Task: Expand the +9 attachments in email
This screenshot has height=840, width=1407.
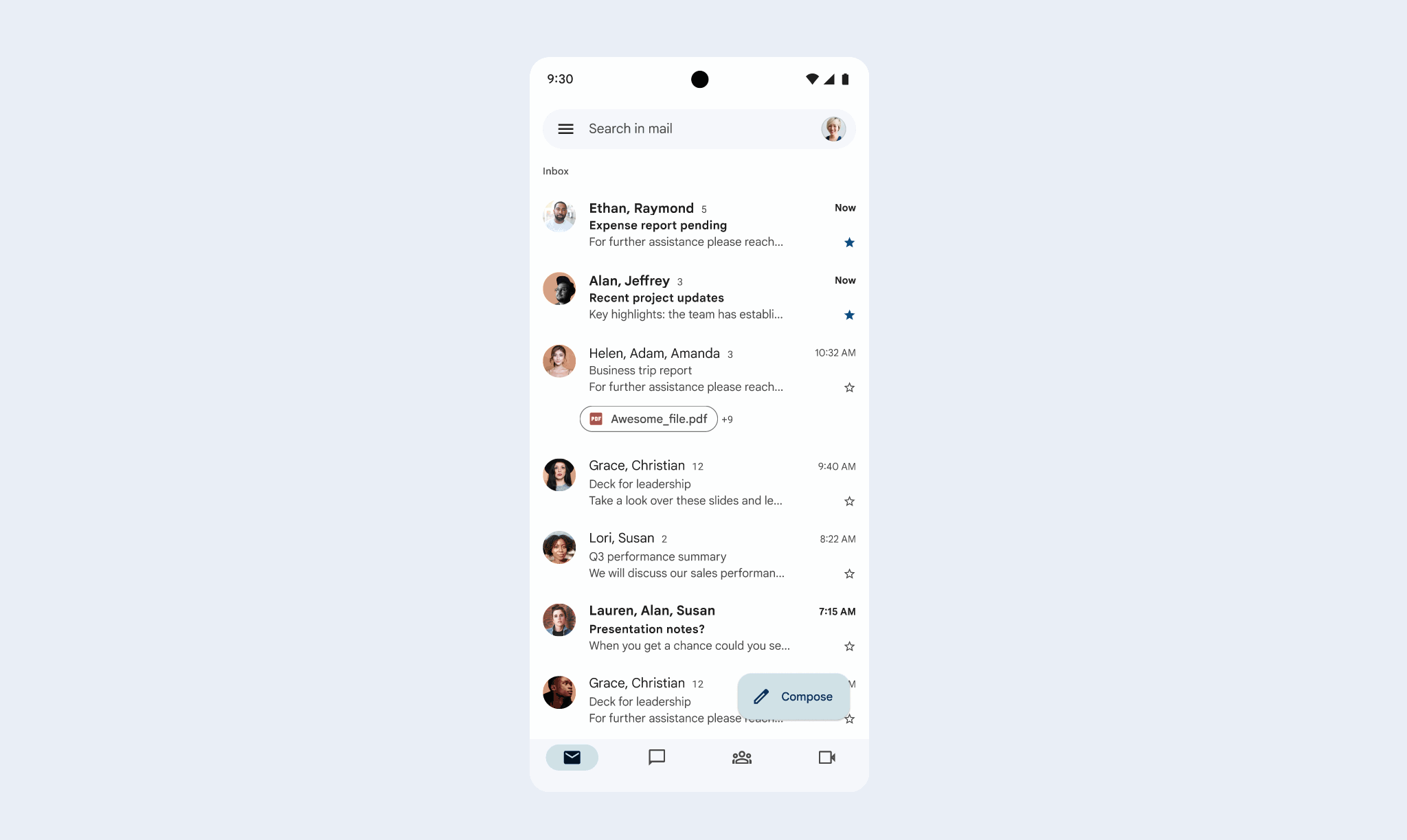Action: tap(728, 418)
